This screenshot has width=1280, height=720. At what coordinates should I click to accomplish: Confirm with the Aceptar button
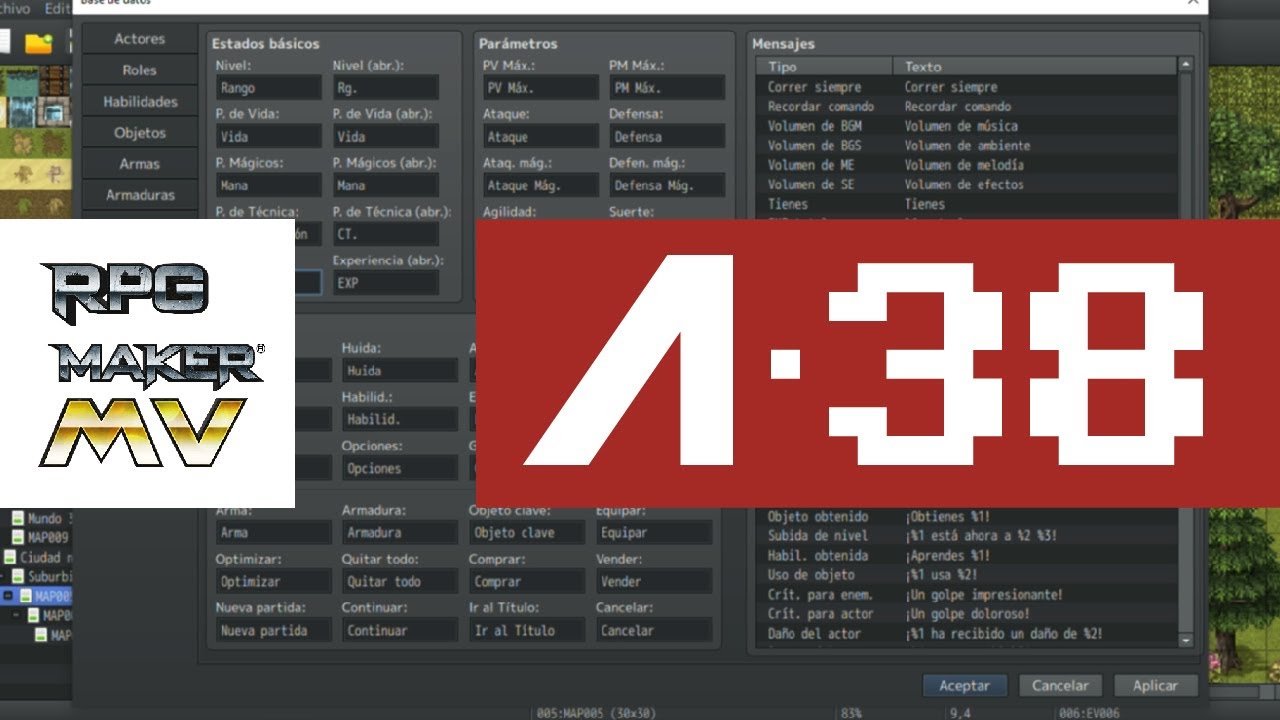click(x=964, y=686)
